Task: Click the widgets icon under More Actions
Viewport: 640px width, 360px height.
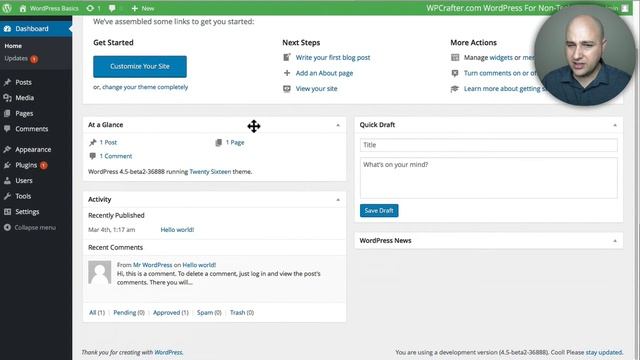Action: (455, 58)
